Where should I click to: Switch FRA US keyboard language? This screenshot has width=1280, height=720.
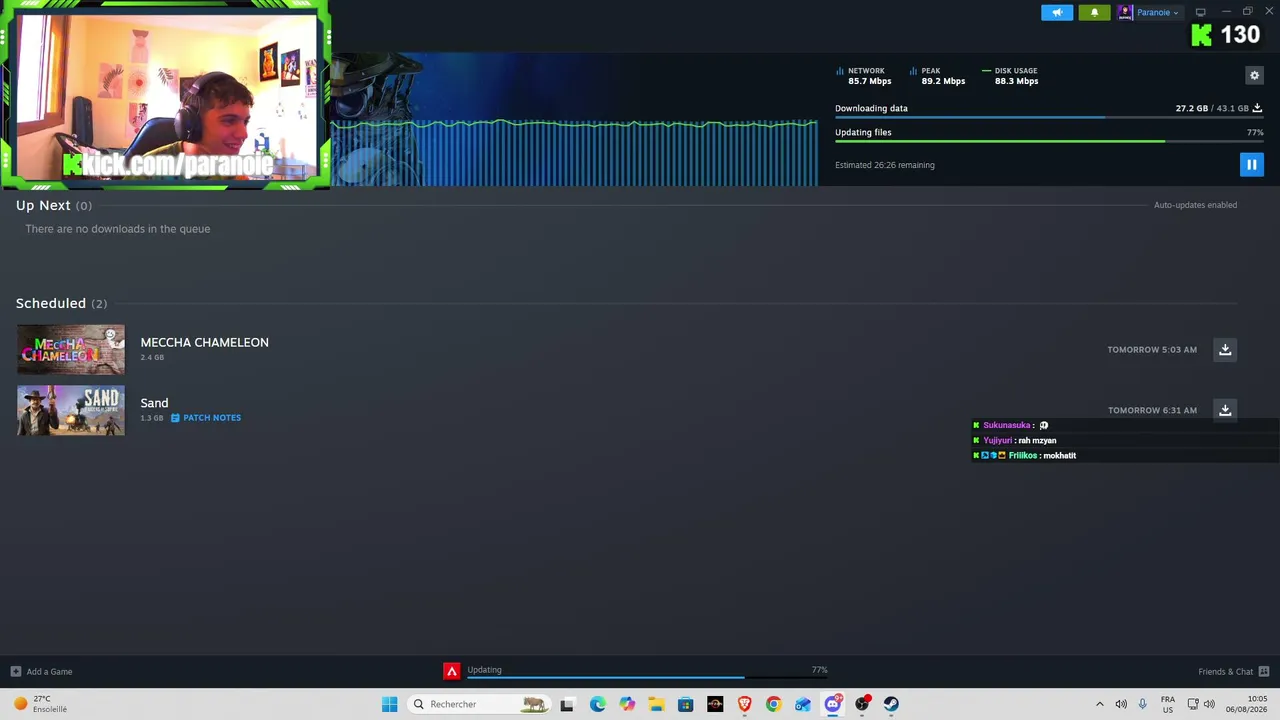pos(1168,704)
